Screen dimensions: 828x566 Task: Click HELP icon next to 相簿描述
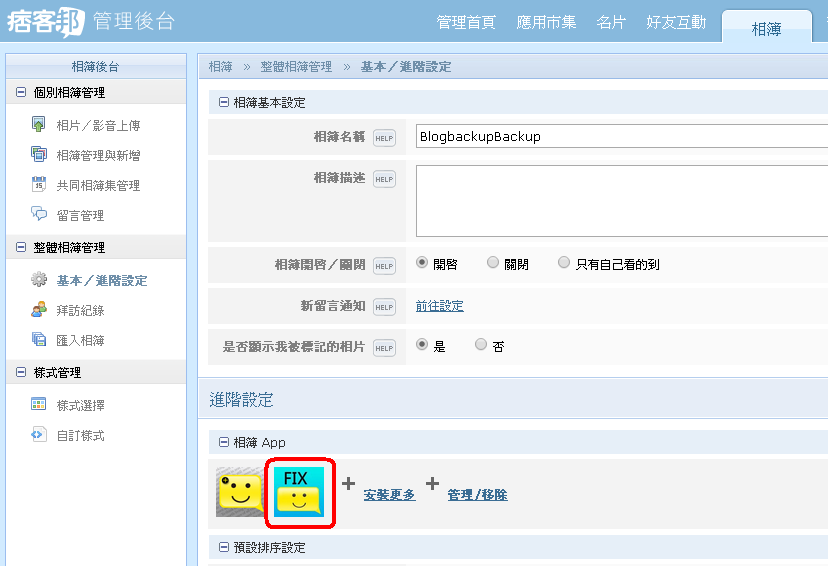pyautogui.click(x=384, y=179)
